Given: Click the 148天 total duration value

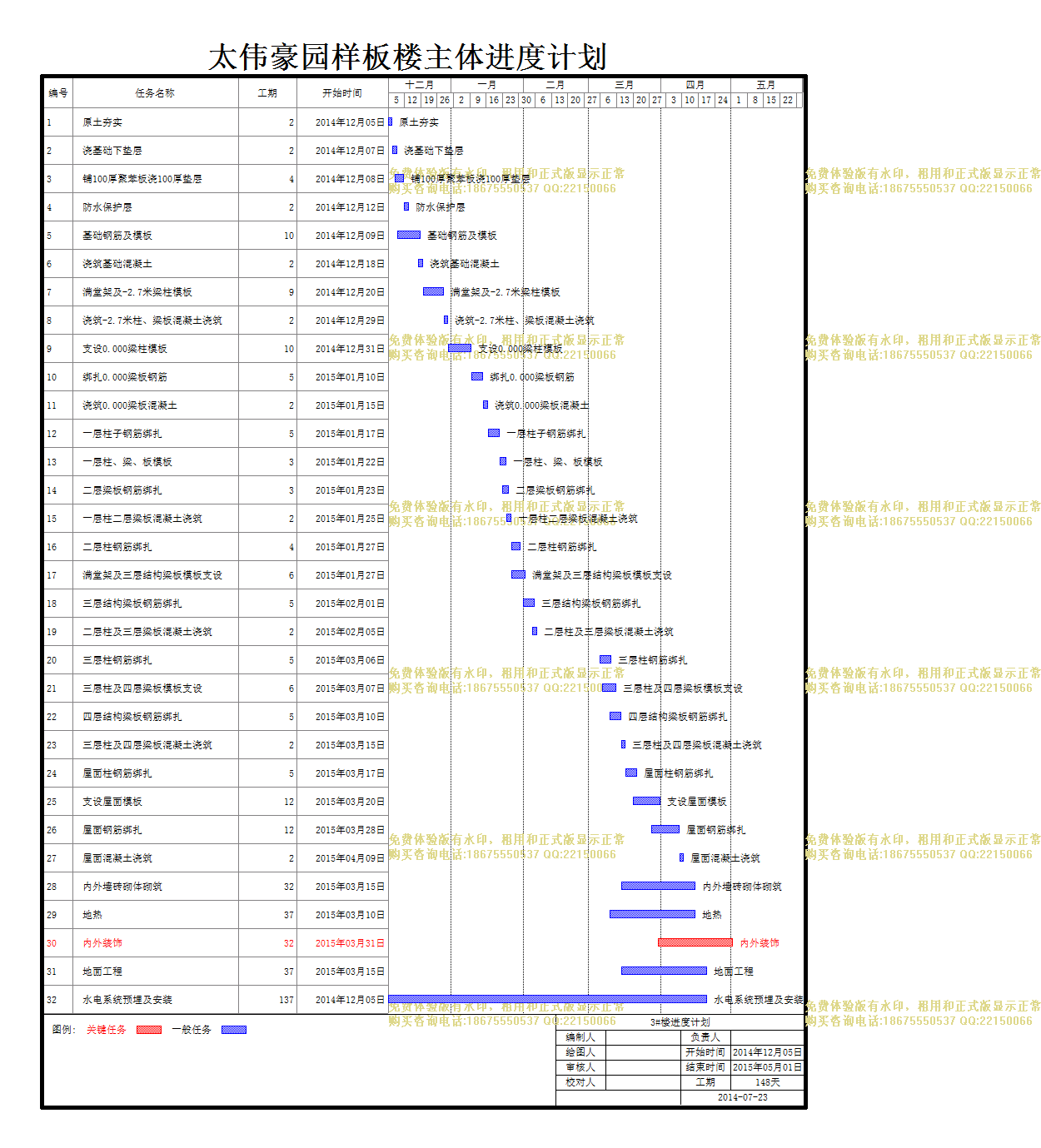Looking at the screenshot, I should [768, 1082].
